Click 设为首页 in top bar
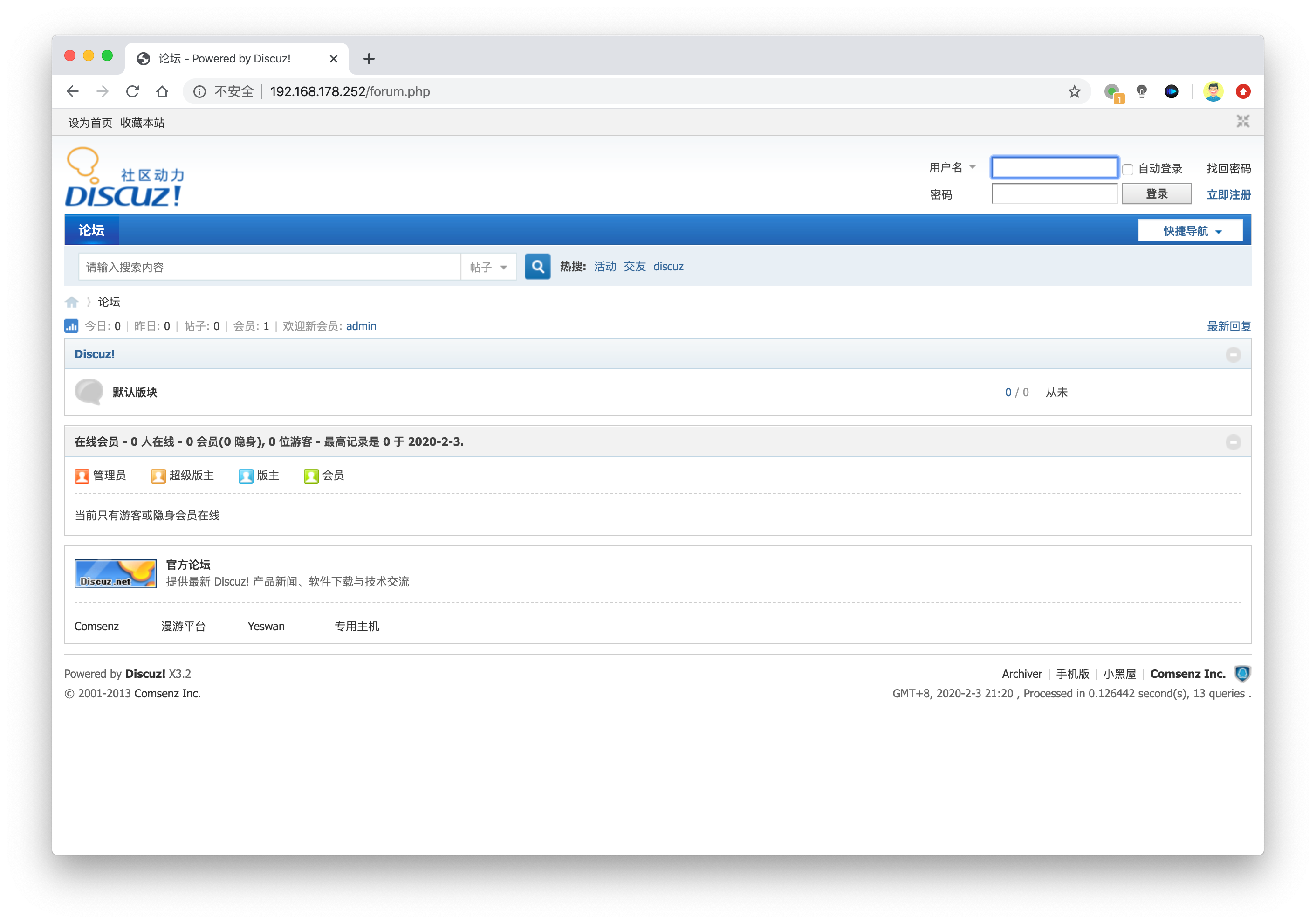Image resolution: width=1316 pixels, height=924 pixels. [90, 123]
